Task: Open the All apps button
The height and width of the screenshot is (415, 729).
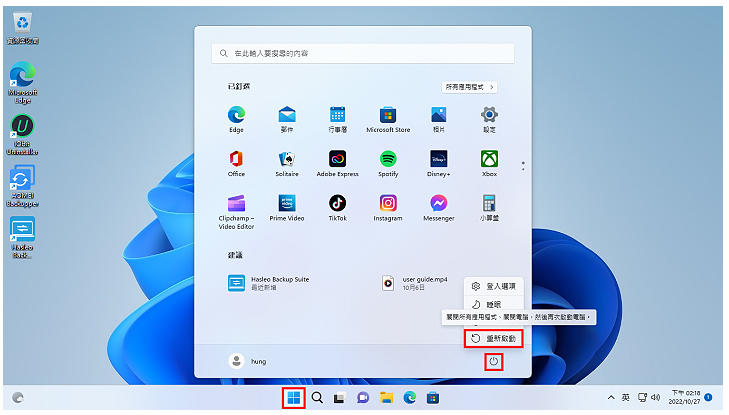Action: point(469,87)
